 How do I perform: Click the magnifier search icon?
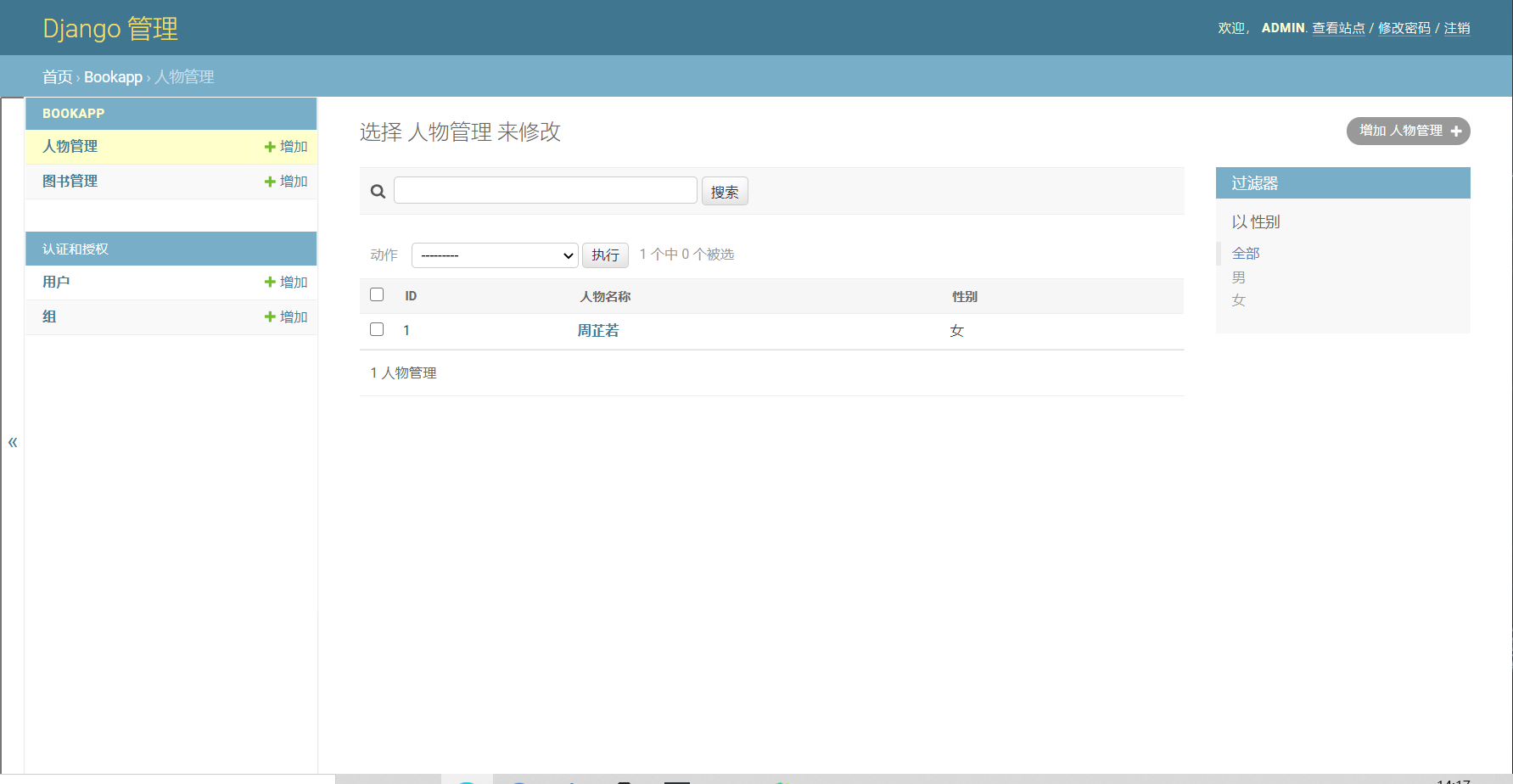tap(378, 192)
